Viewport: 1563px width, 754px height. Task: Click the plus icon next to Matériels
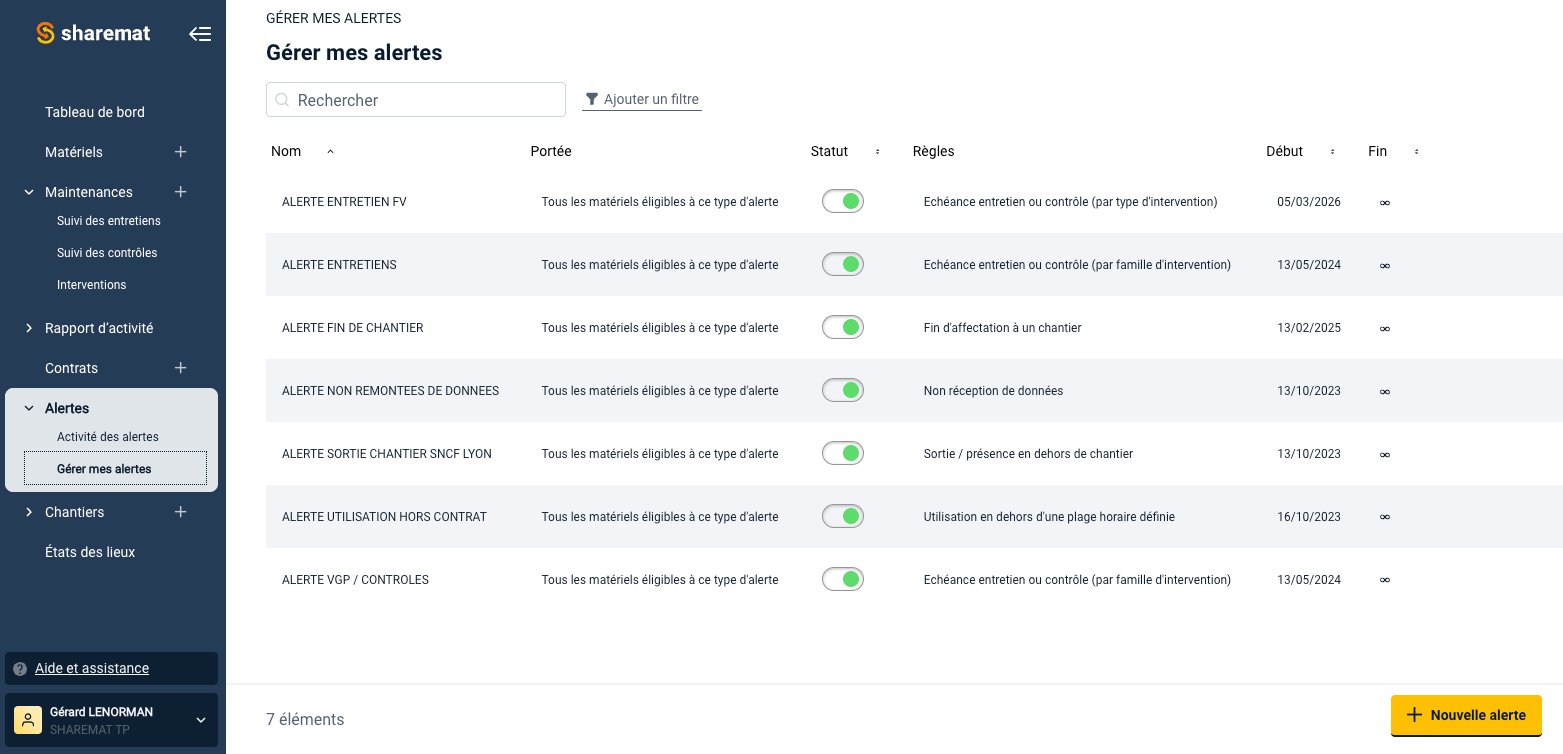coord(180,152)
